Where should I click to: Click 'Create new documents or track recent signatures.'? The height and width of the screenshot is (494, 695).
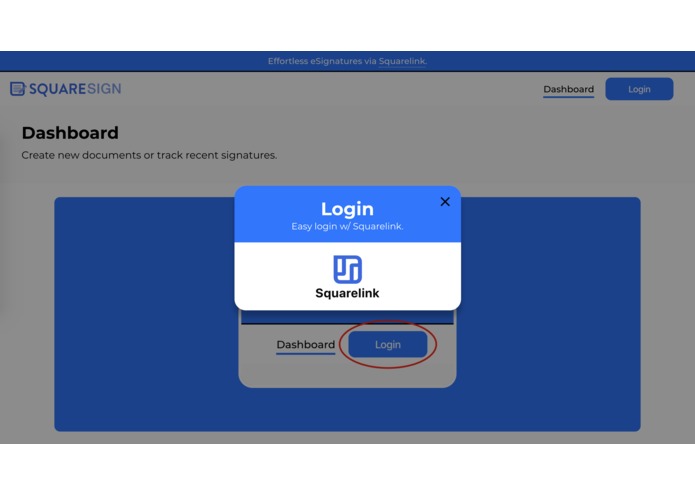(x=149, y=155)
